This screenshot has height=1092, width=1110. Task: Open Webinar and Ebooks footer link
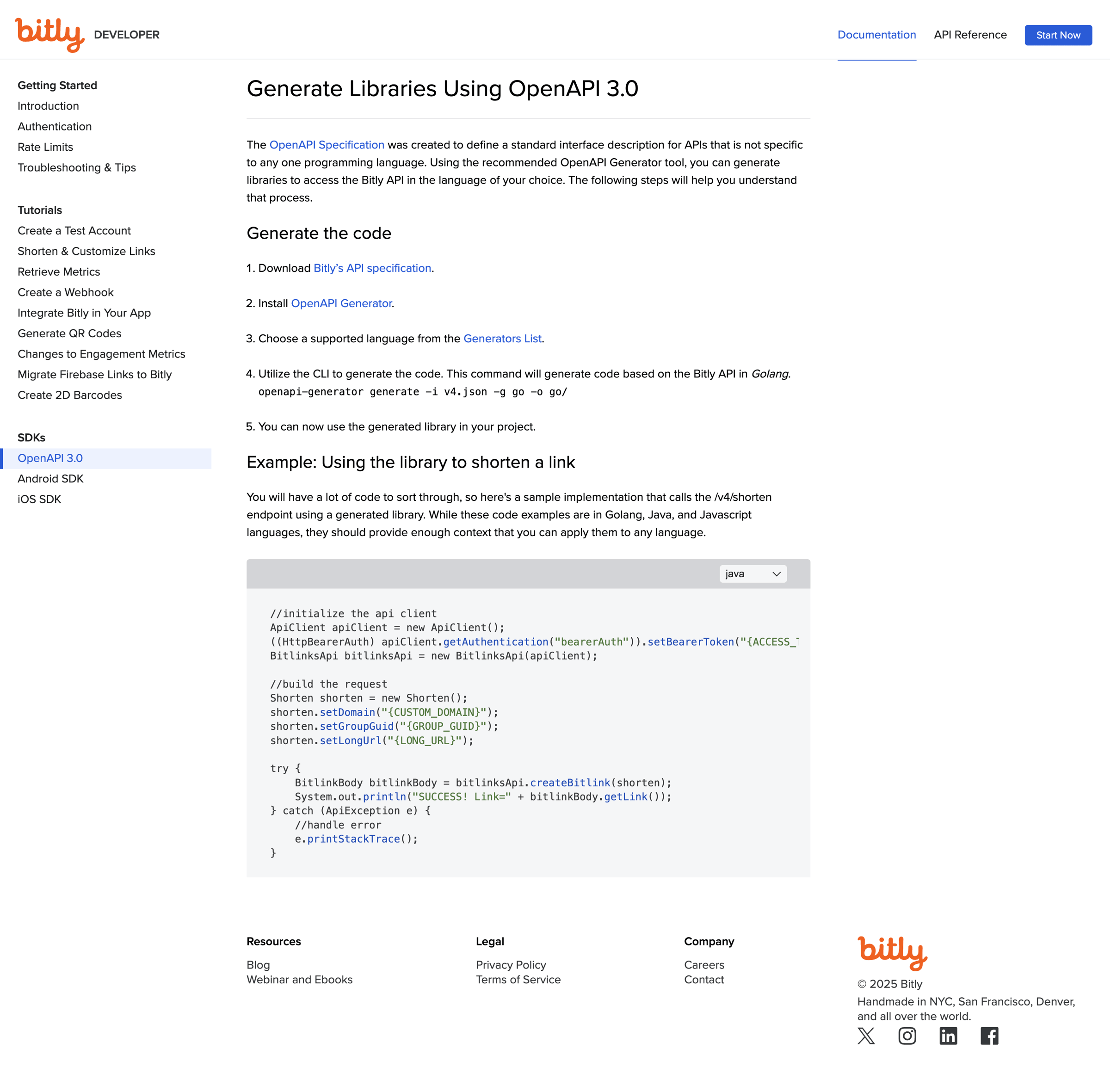(299, 980)
